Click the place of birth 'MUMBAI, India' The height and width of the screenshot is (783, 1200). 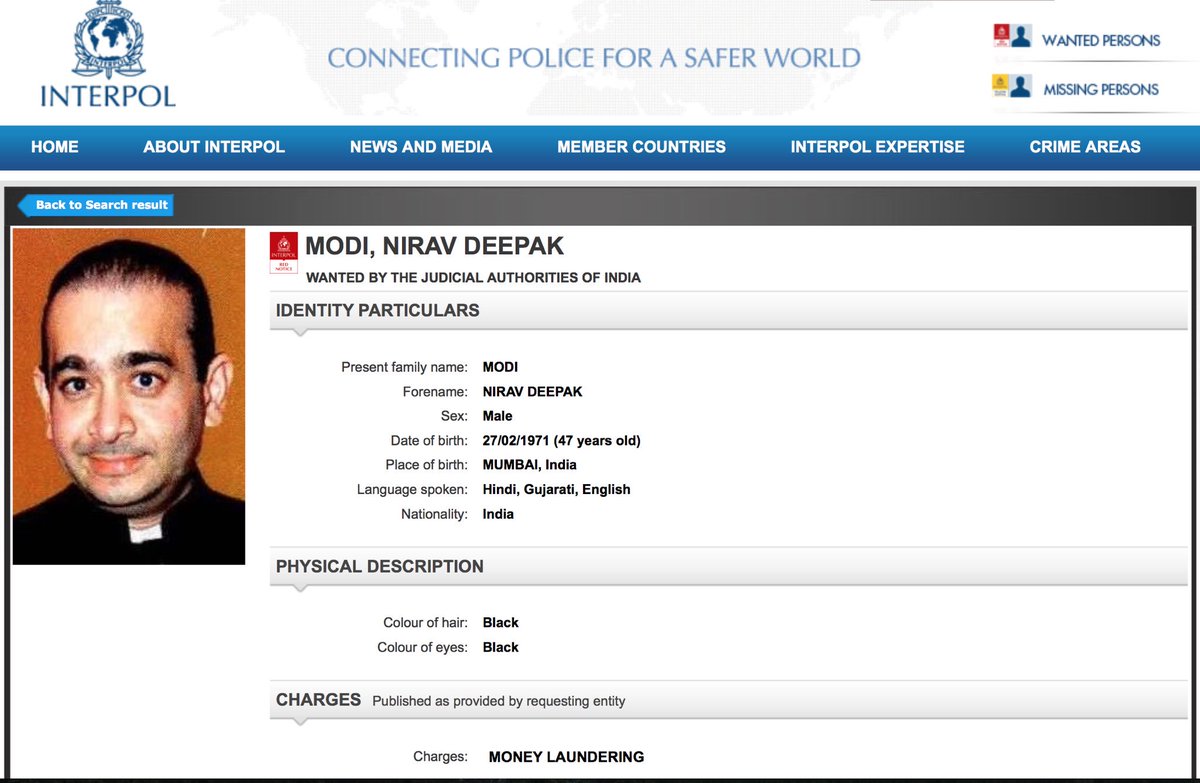tap(530, 465)
